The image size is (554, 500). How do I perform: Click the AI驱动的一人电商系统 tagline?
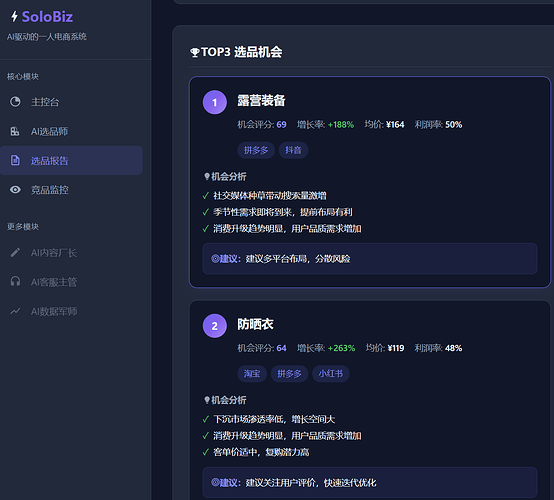[47, 37]
